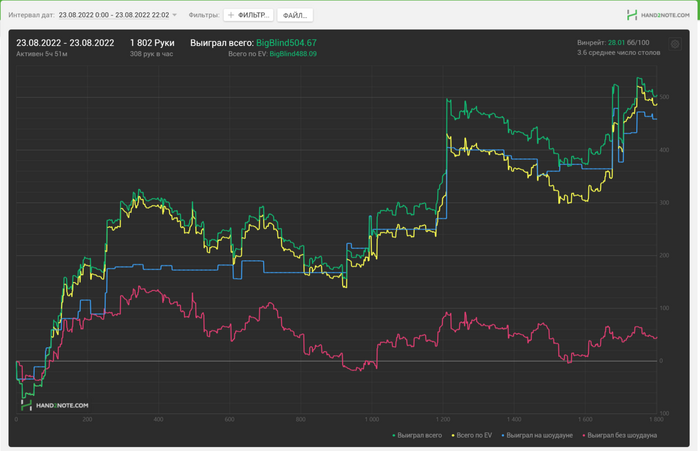This screenshot has width=700, height=451.
Task: Click the 3.6 среднее число столов text
Action: (618, 53)
